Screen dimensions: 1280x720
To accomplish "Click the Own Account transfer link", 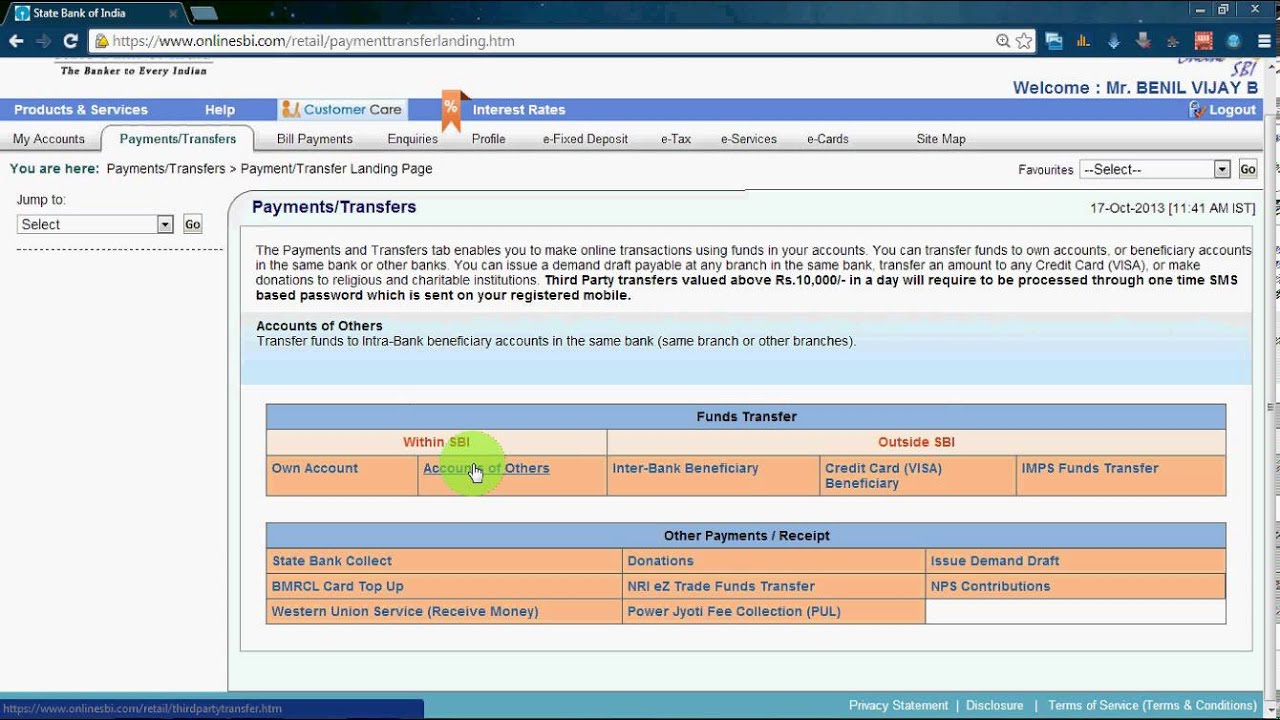I will click(315, 468).
